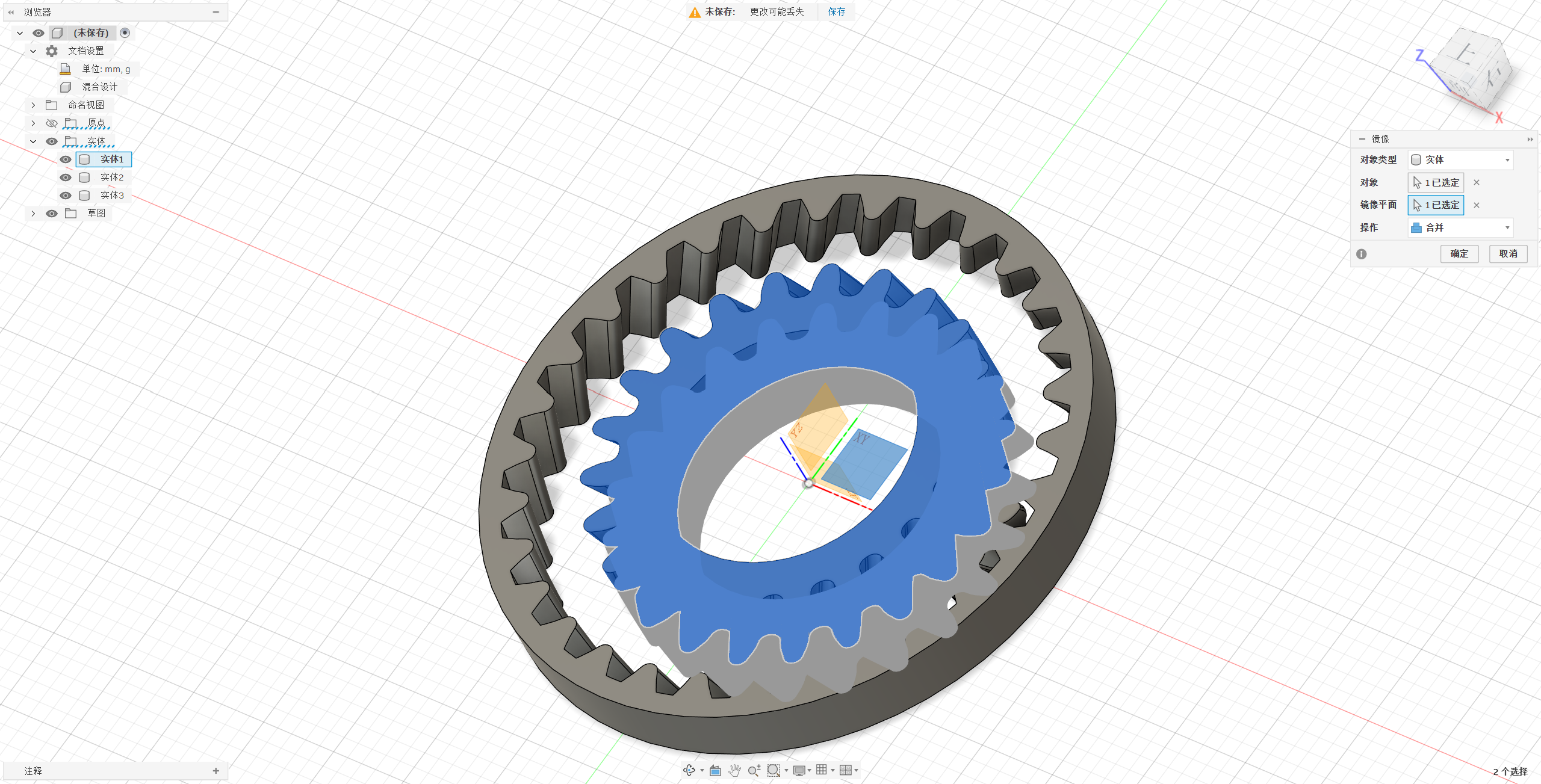Click the plus icon in 注释 panel
The height and width of the screenshot is (784, 1541).
(x=215, y=771)
